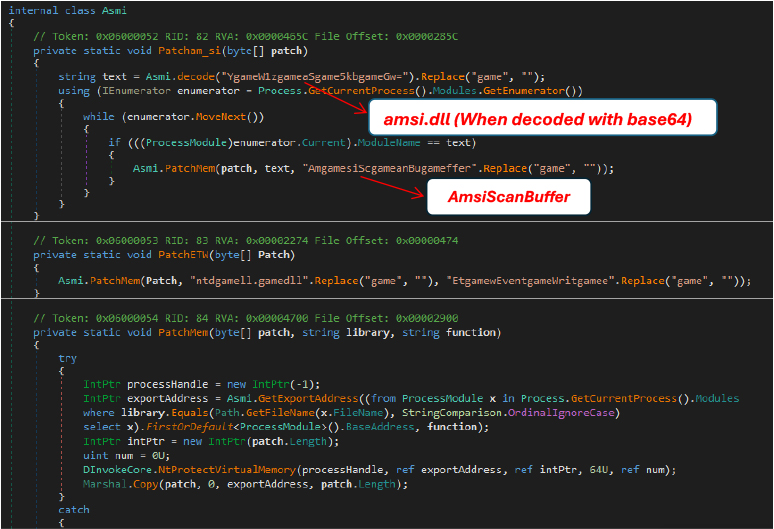Click OrdinalIgnoreCase enum value
This screenshot has width=774, height=529.
coord(561,413)
